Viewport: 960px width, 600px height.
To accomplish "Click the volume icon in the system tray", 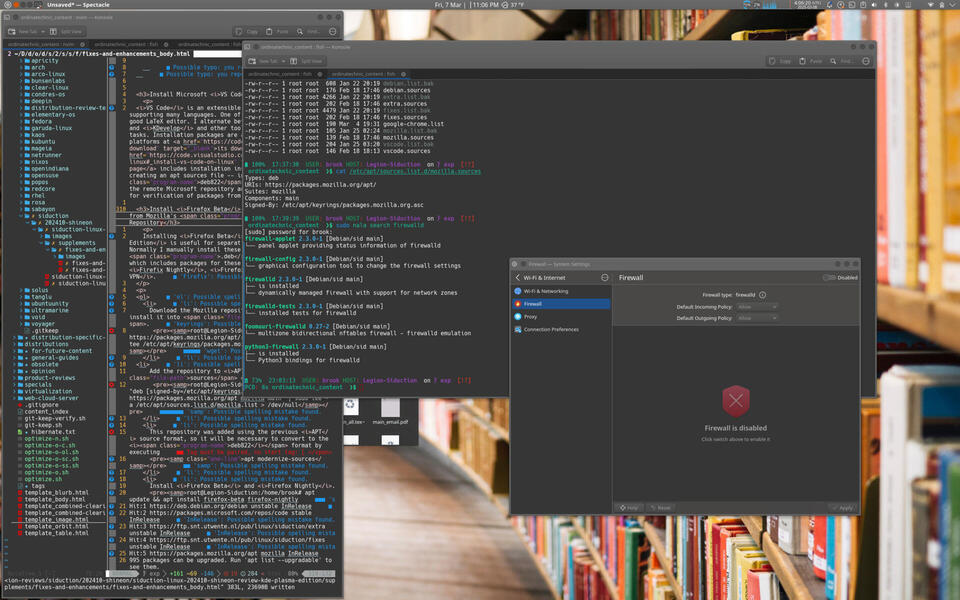I will coord(874,4).
